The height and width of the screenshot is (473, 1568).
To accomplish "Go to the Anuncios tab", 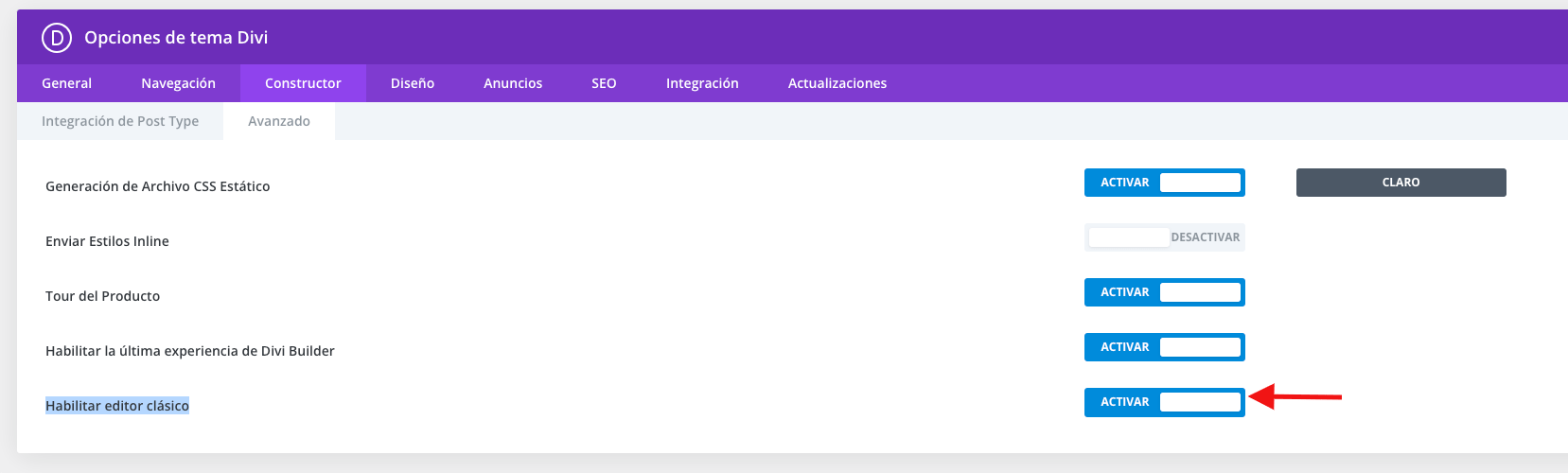I will tap(513, 83).
